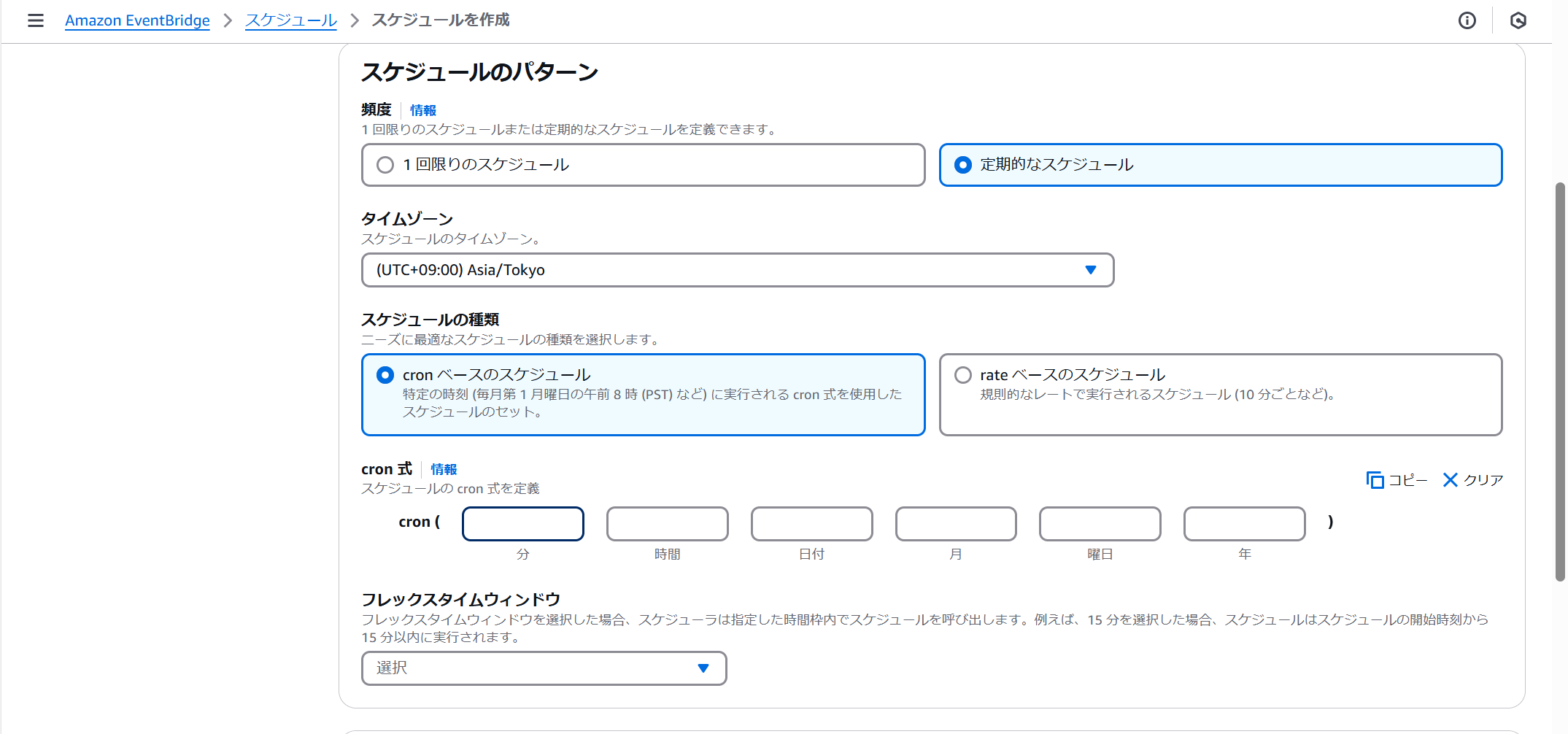Viewport: 1568px width, 734px height.
Task: Expand the timezone selector arrow
Action: pos(1091,269)
